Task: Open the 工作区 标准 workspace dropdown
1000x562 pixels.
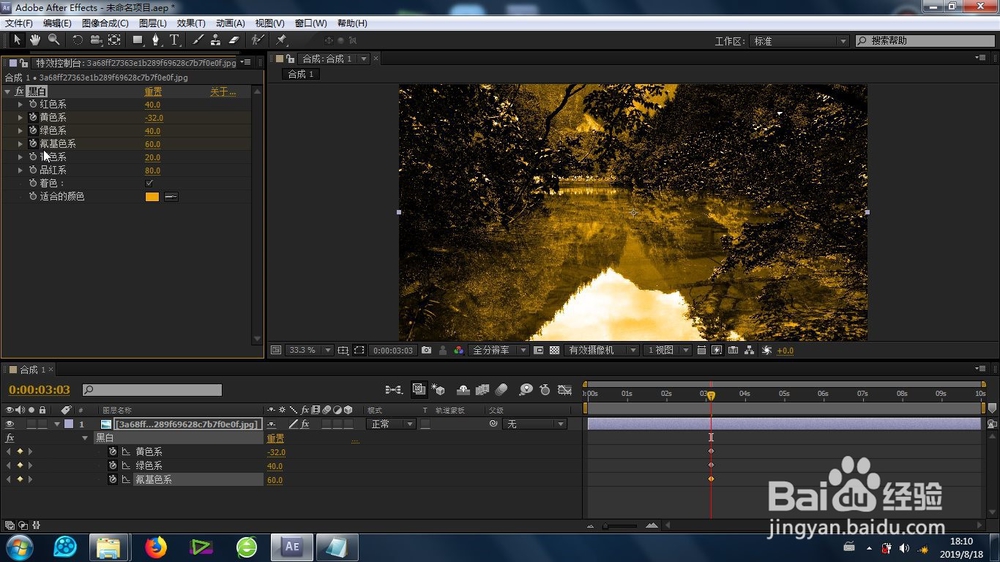Action: coord(799,41)
